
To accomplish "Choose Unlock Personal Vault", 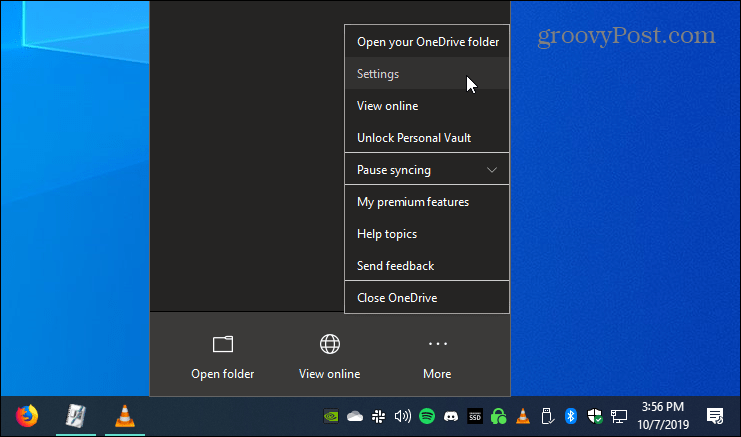I will pos(427,138).
